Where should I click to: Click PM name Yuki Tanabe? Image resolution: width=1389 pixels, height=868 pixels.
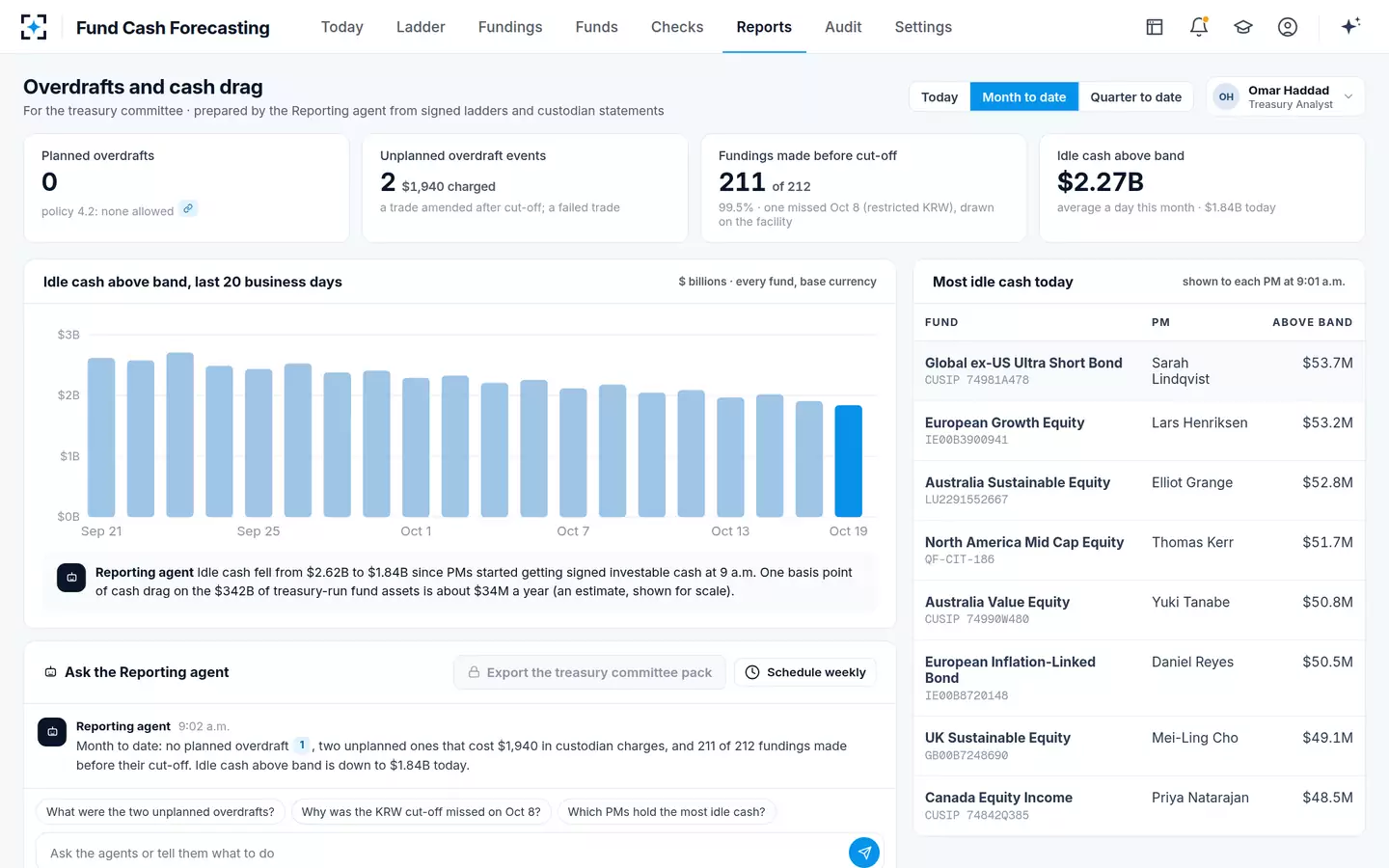pyautogui.click(x=1190, y=602)
